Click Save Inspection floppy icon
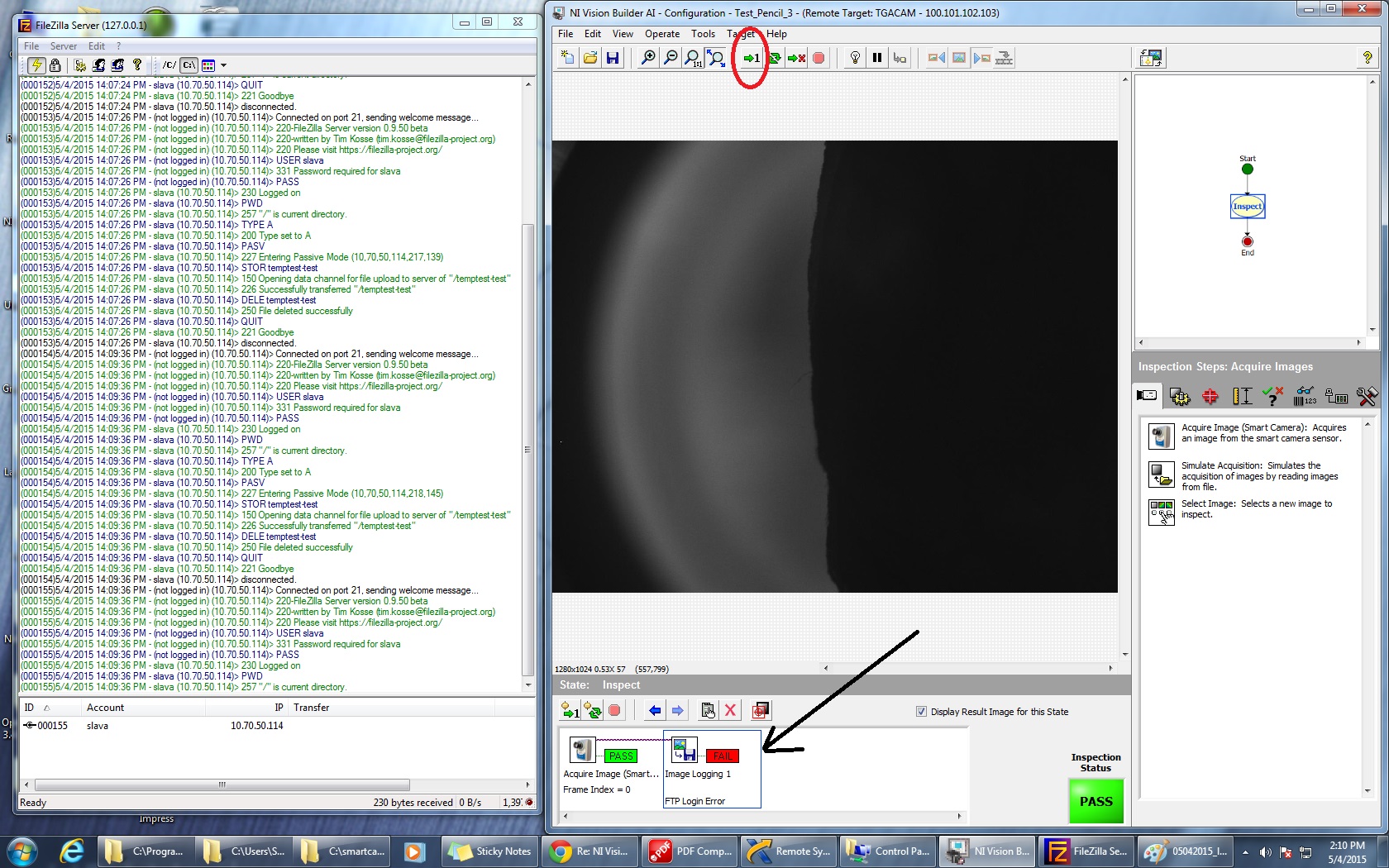 point(613,58)
